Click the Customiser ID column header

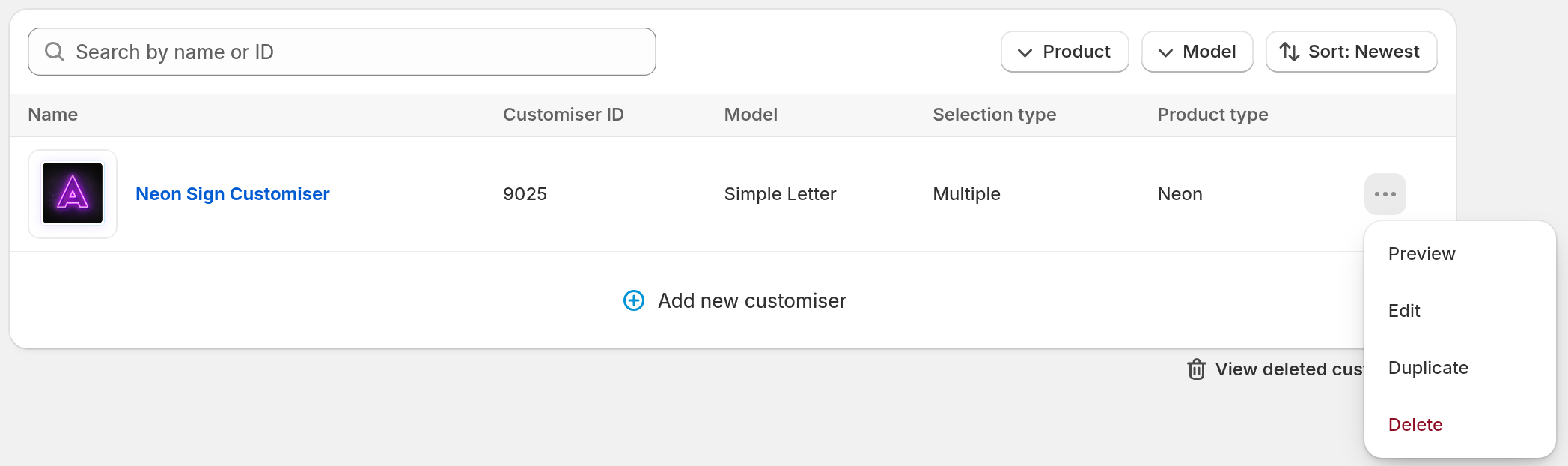pyautogui.click(x=563, y=115)
